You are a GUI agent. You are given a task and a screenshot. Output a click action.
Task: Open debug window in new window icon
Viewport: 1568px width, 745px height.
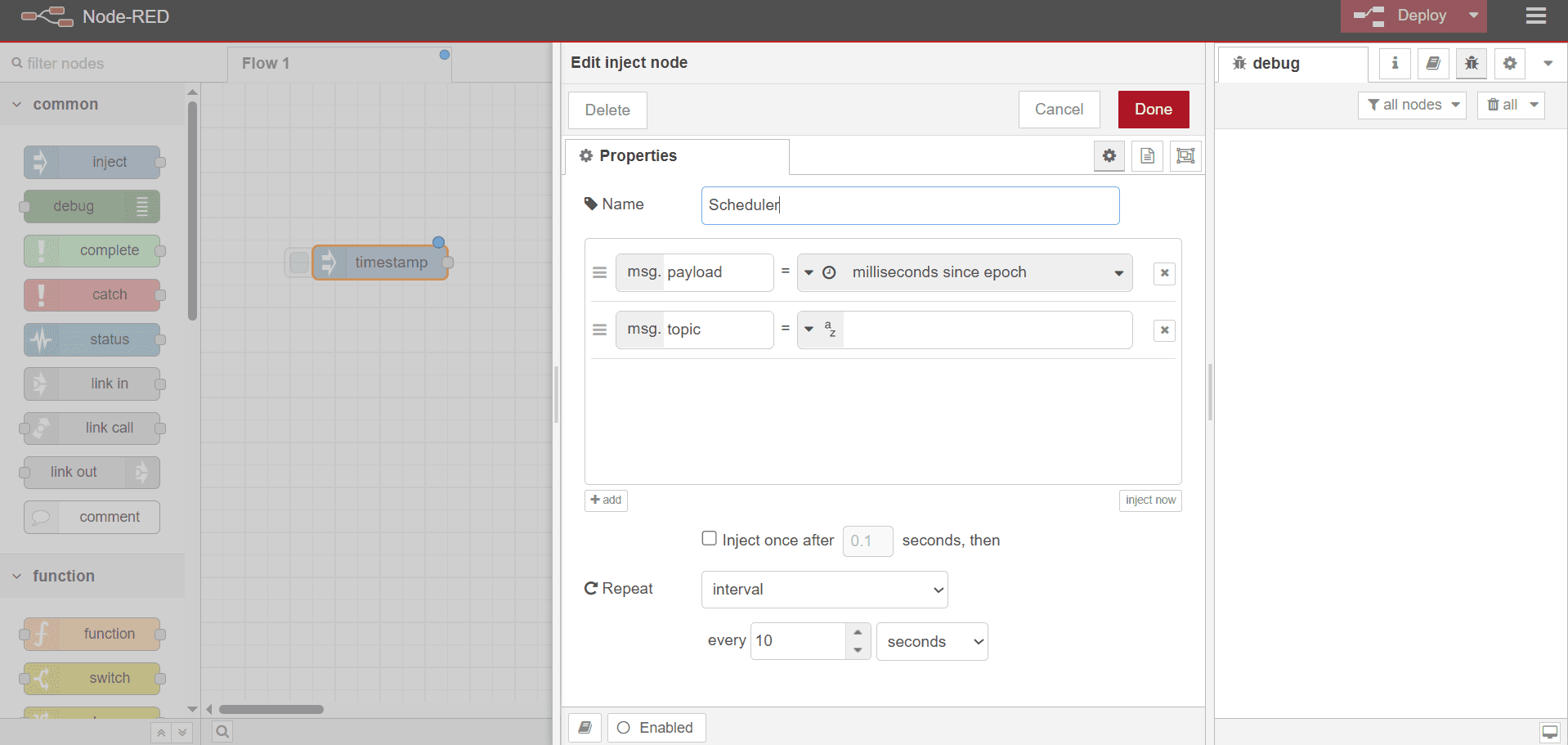[1550, 732]
